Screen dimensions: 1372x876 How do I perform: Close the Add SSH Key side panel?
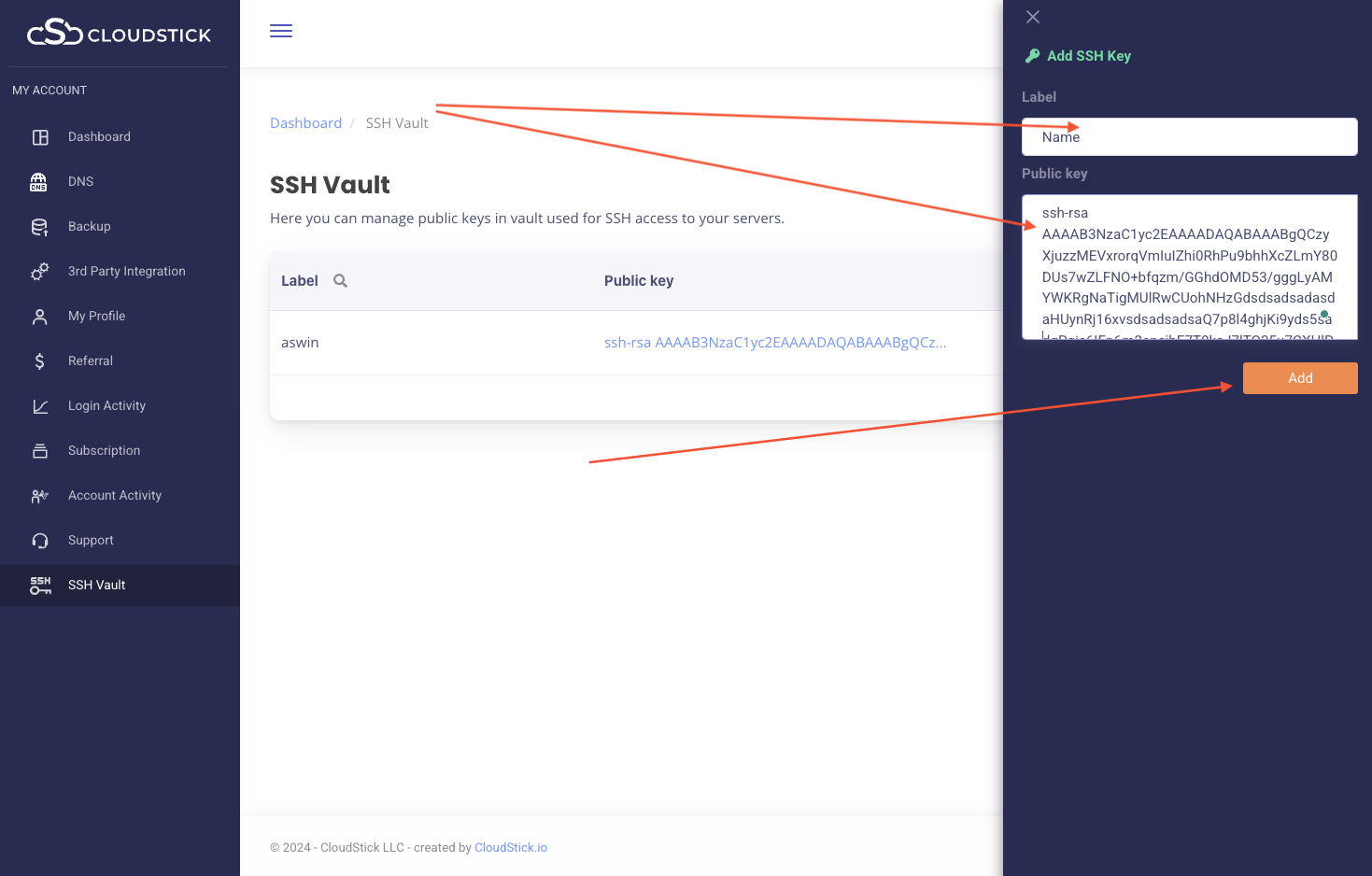(1032, 17)
